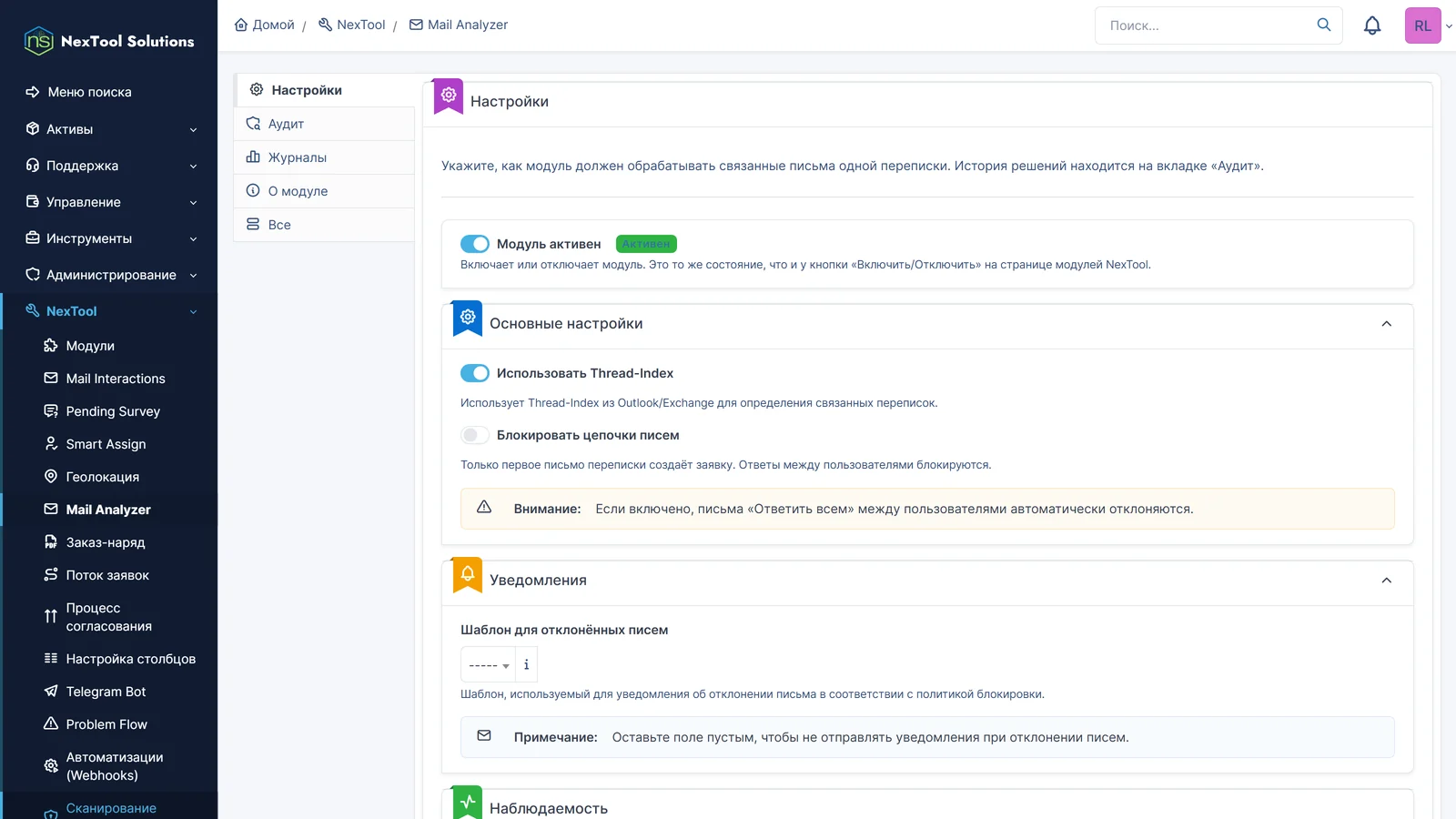Expand the Поддержка sidebar menu

coord(109,166)
